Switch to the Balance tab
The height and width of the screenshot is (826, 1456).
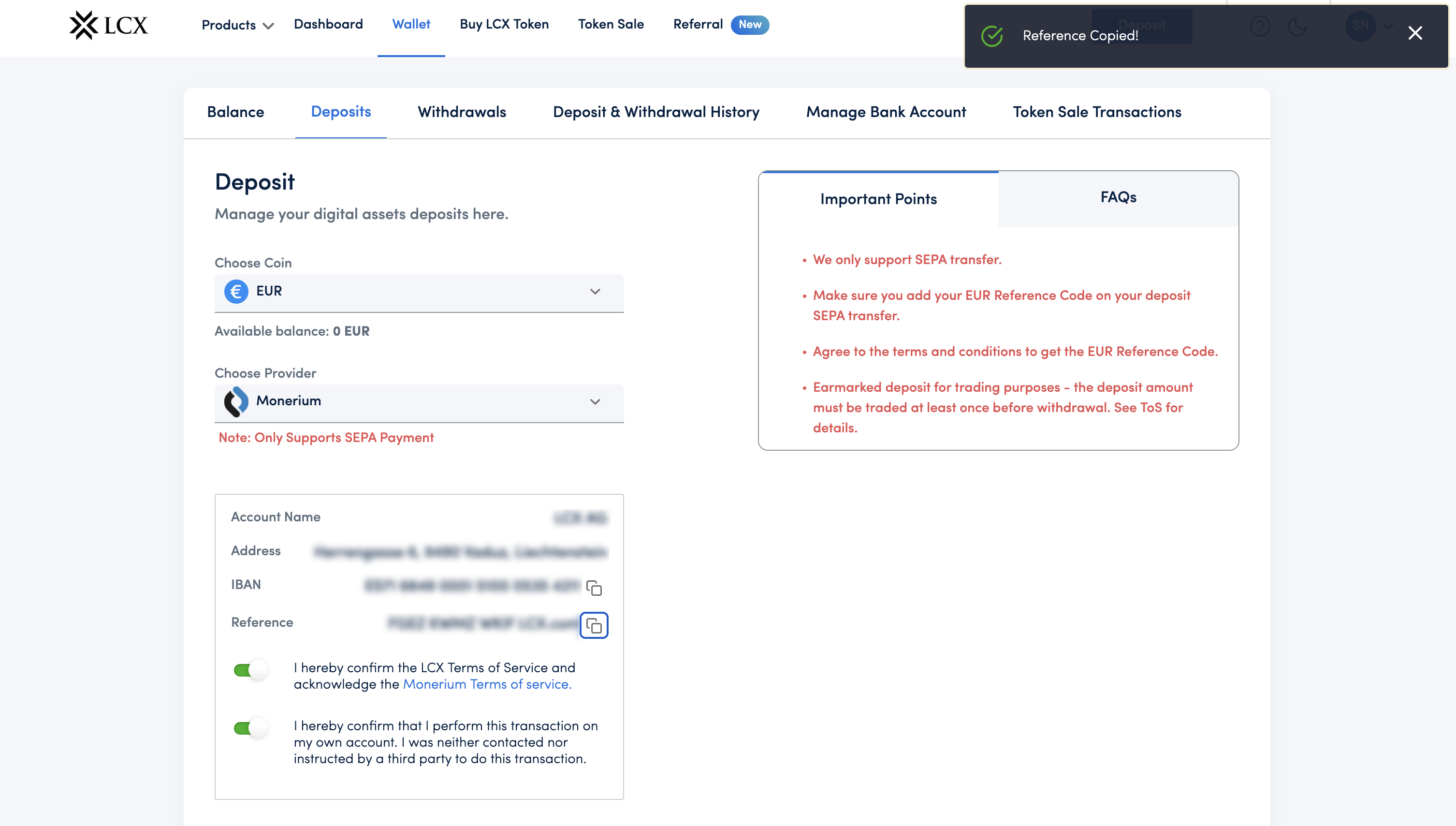pos(235,112)
